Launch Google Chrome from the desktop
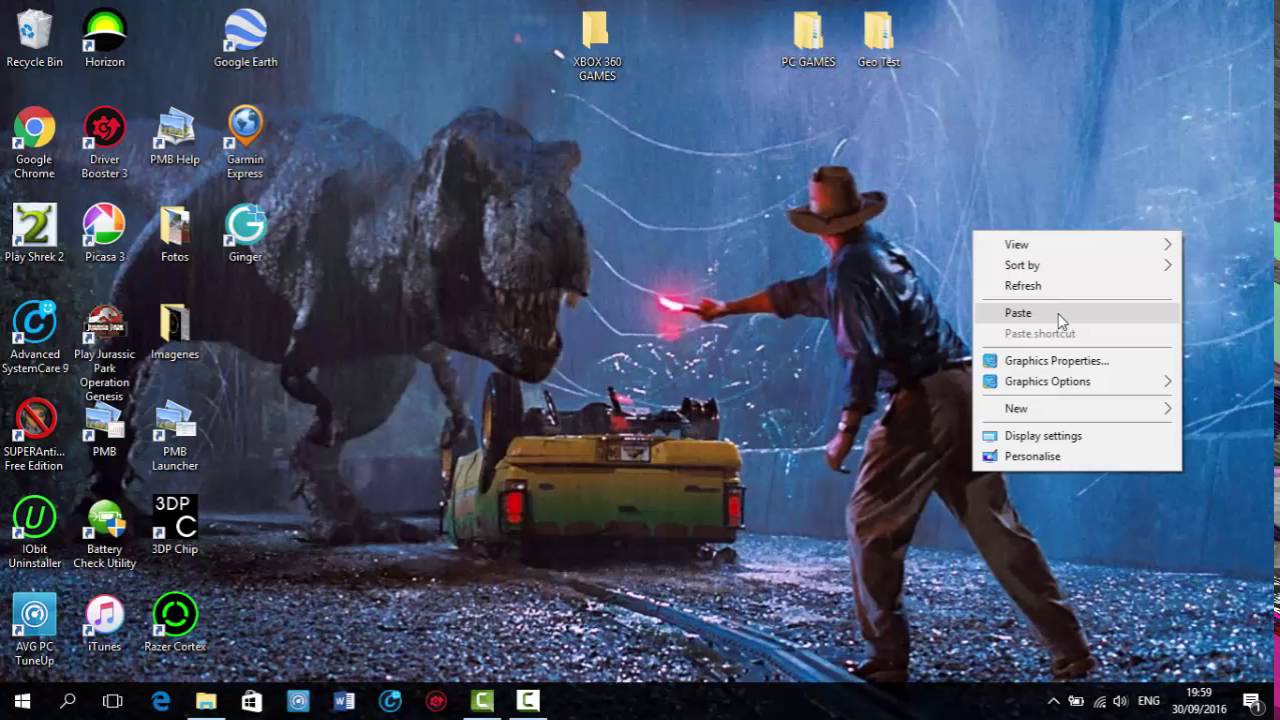The height and width of the screenshot is (720, 1280). 34,143
